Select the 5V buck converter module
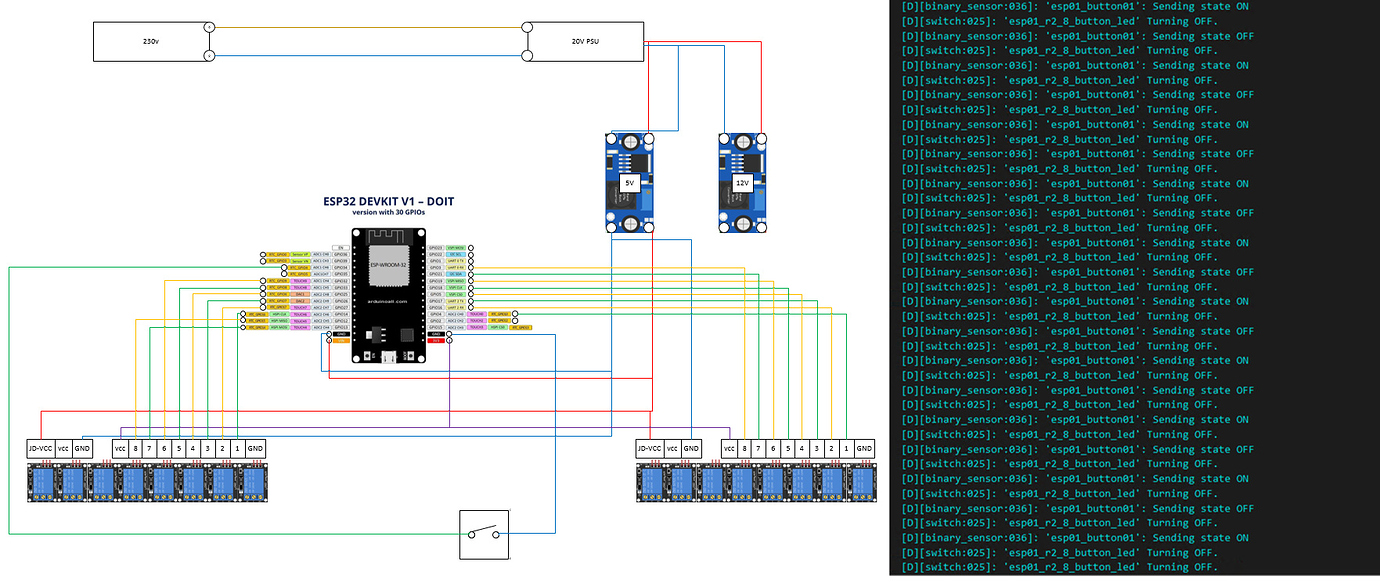Screen dimensions: 1380x582 point(628,183)
